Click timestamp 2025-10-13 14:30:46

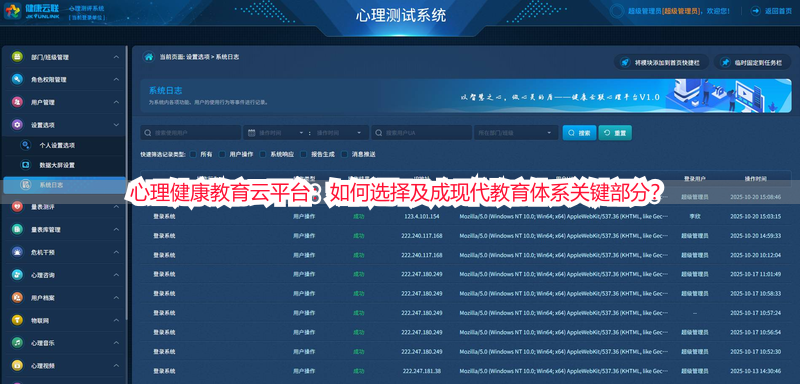[755, 370]
